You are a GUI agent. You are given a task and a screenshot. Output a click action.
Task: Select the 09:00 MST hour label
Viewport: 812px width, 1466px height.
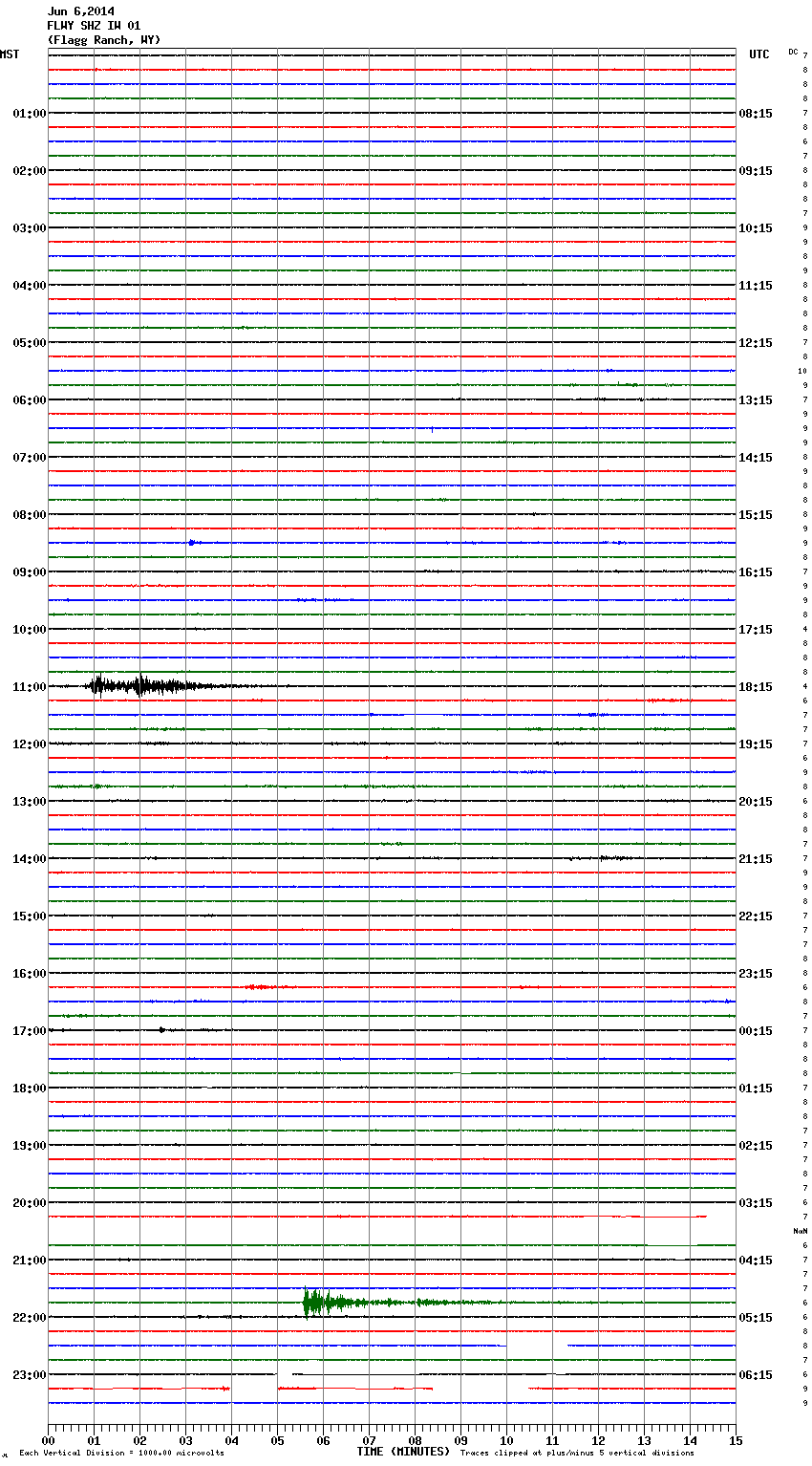click(x=30, y=572)
